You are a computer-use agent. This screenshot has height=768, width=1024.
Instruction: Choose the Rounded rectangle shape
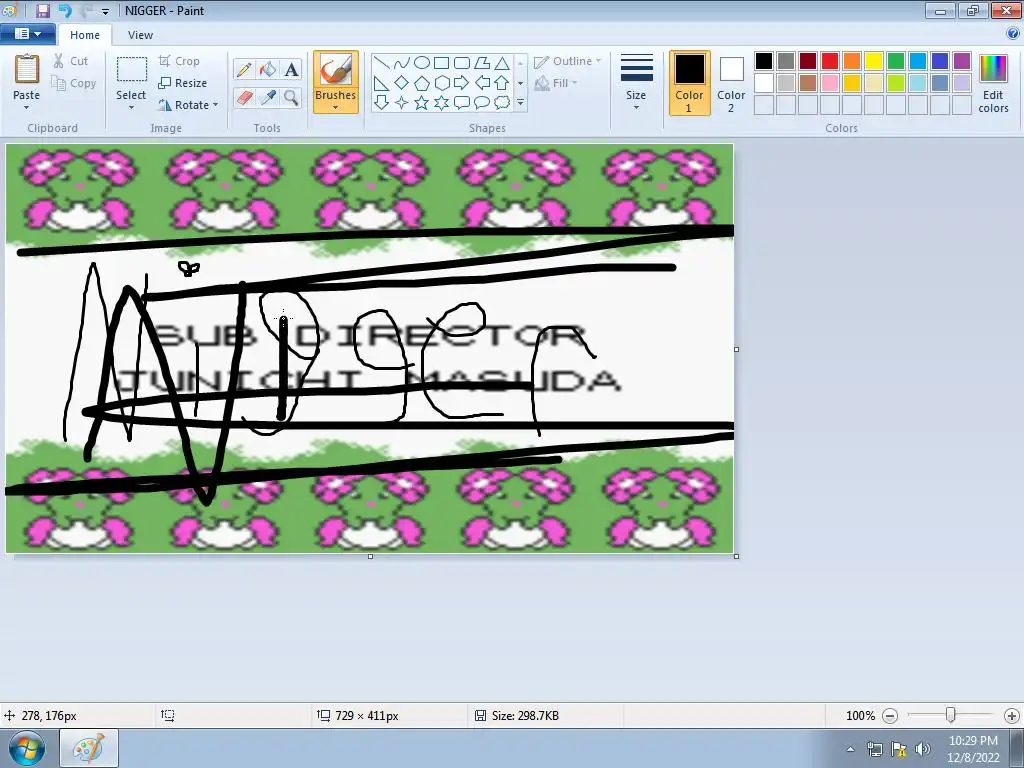pyautogui.click(x=462, y=63)
